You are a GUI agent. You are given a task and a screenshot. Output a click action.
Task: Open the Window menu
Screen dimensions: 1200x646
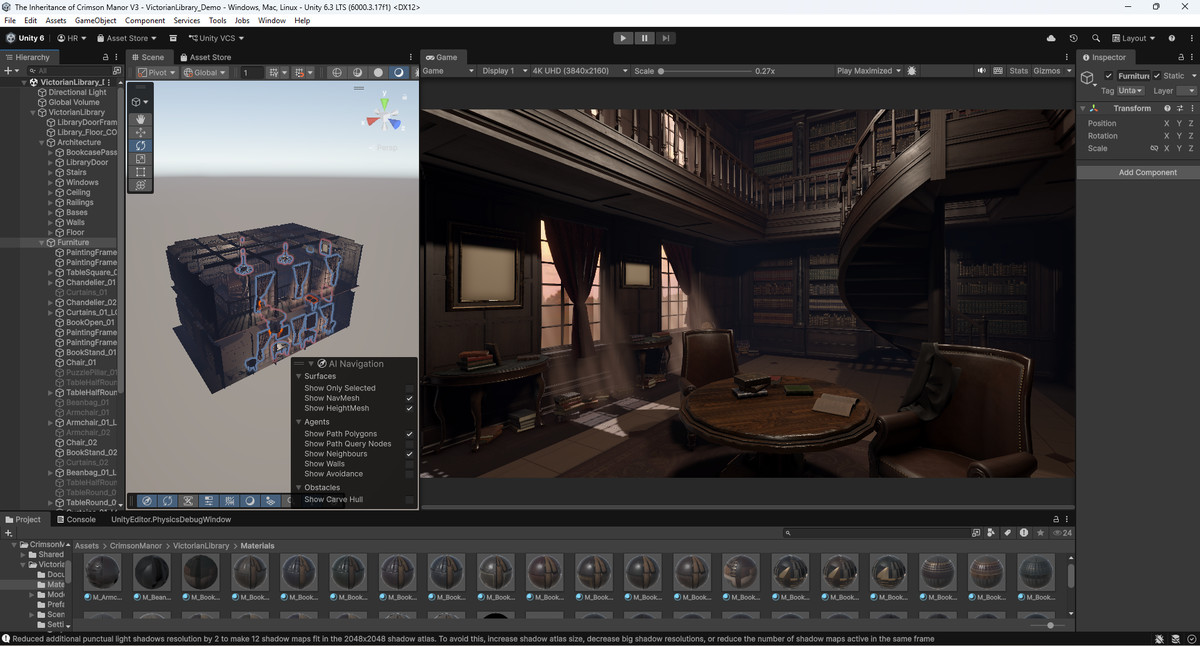pyautogui.click(x=271, y=20)
